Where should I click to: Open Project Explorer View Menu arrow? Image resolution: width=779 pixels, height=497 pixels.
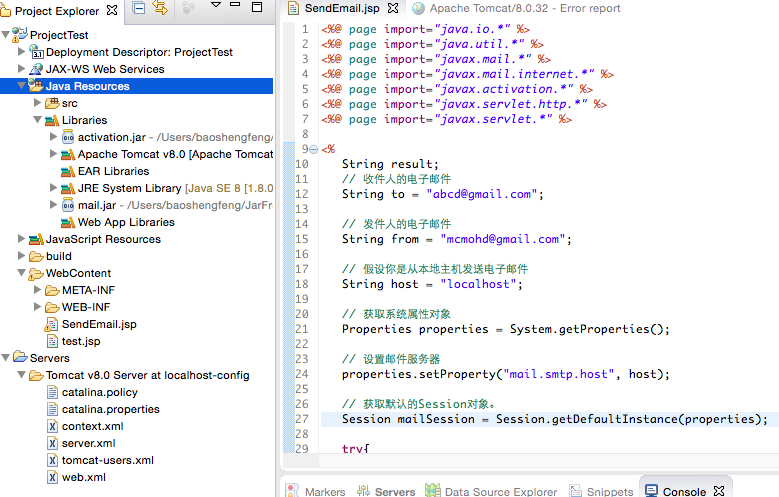point(216,5)
